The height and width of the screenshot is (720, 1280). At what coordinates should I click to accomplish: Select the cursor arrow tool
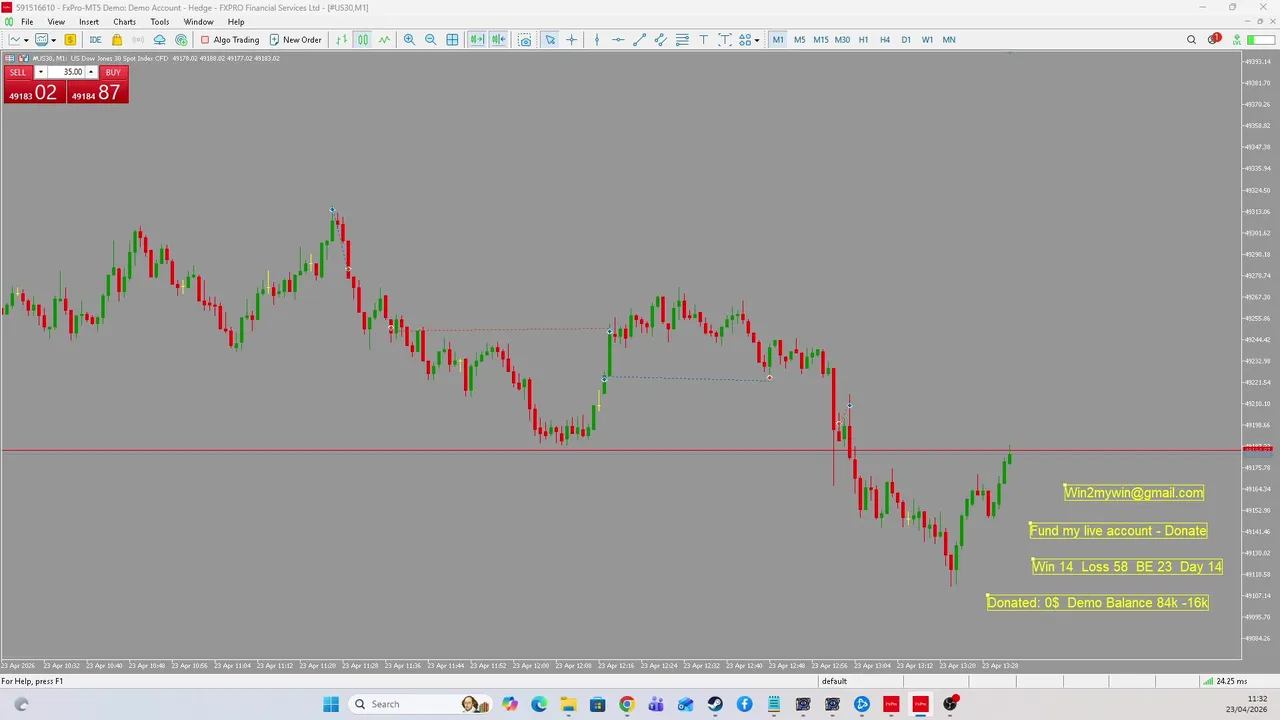(x=550, y=40)
